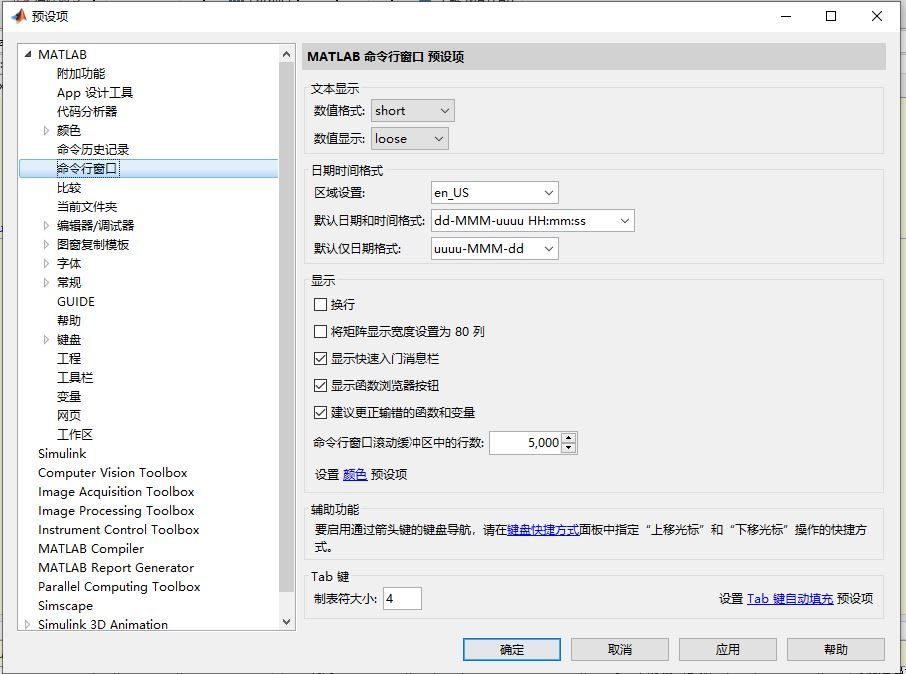Image resolution: width=906 pixels, height=674 pixels.
Task: Decrease scroll buffer lines with down arrow
Action: click(x=569, y=448)
